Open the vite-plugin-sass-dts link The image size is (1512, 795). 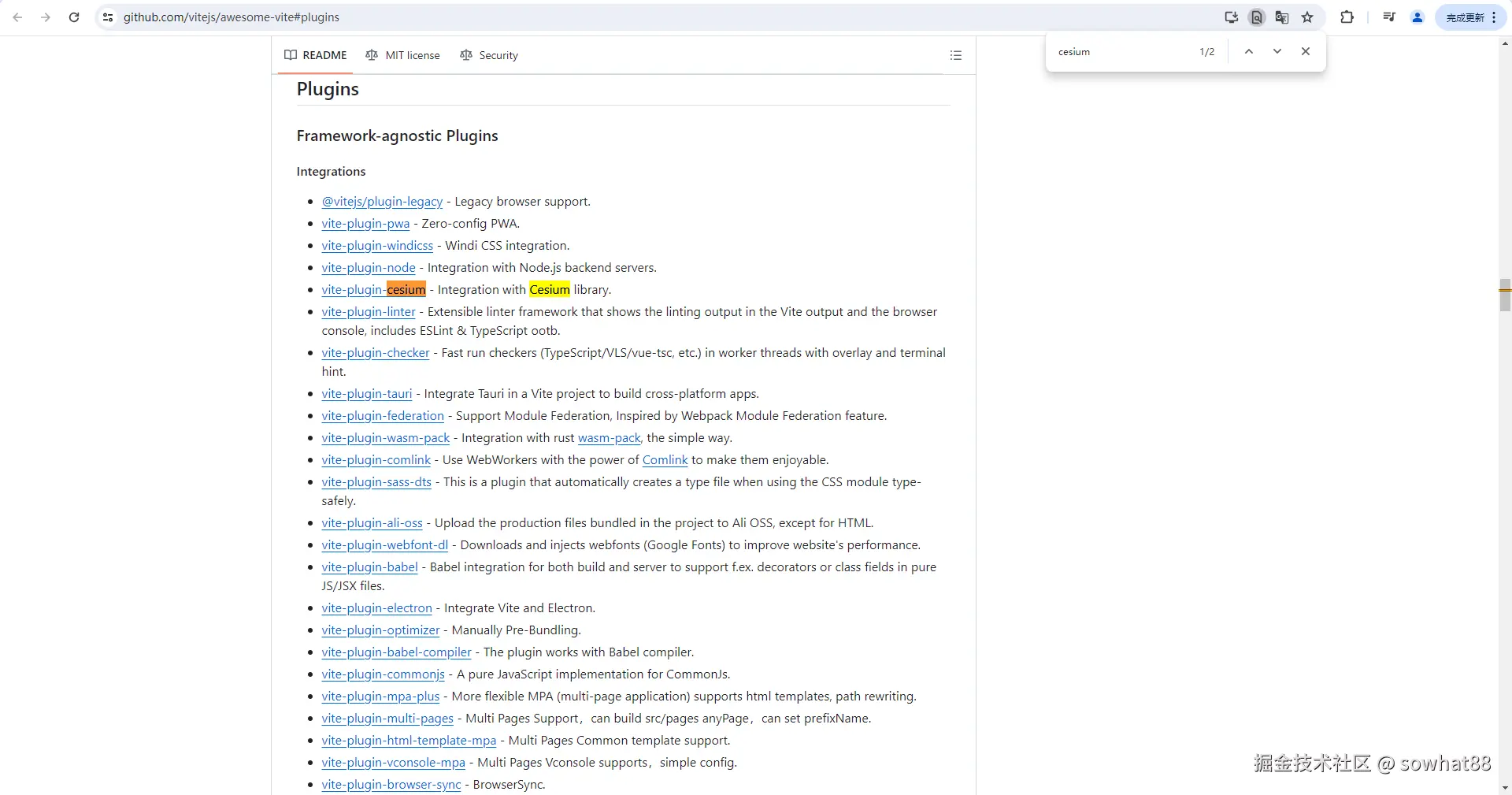376,482
